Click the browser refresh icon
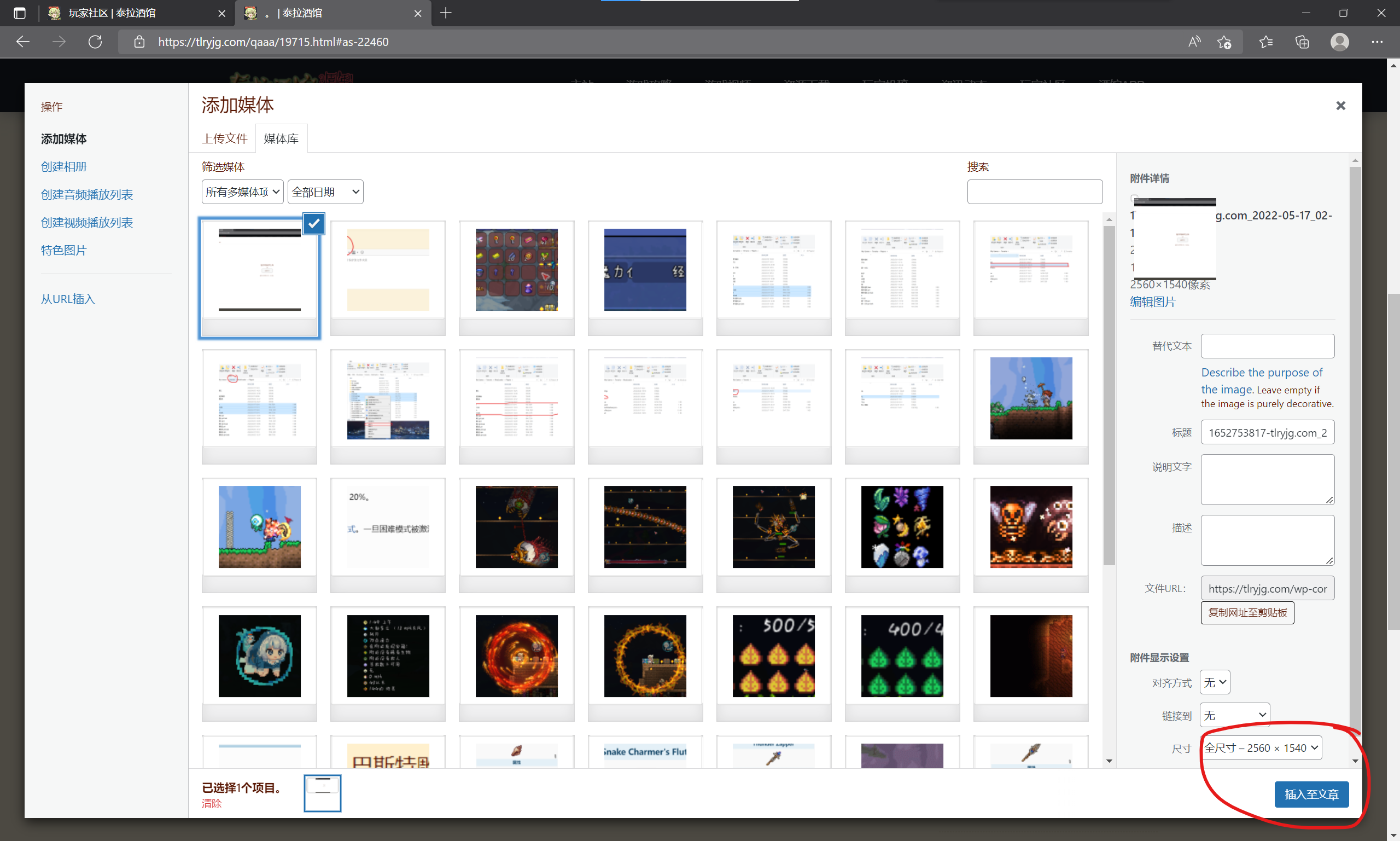This screenshot has width=1400, height=841. point(95,42)
